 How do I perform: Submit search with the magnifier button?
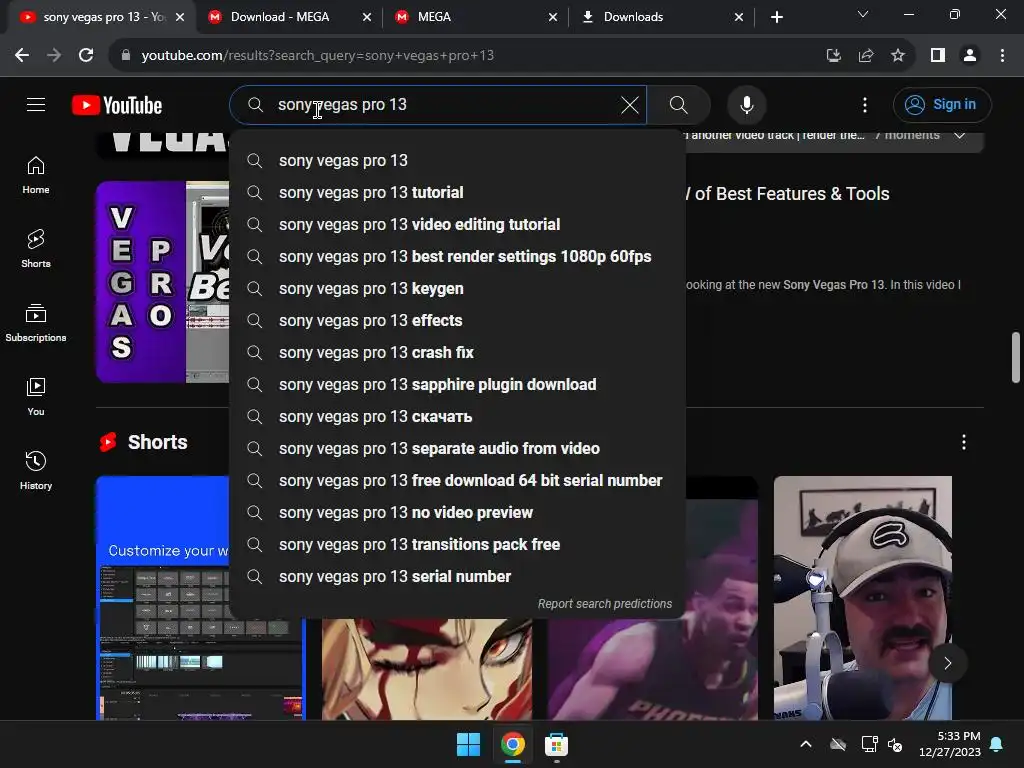point(679,104)
